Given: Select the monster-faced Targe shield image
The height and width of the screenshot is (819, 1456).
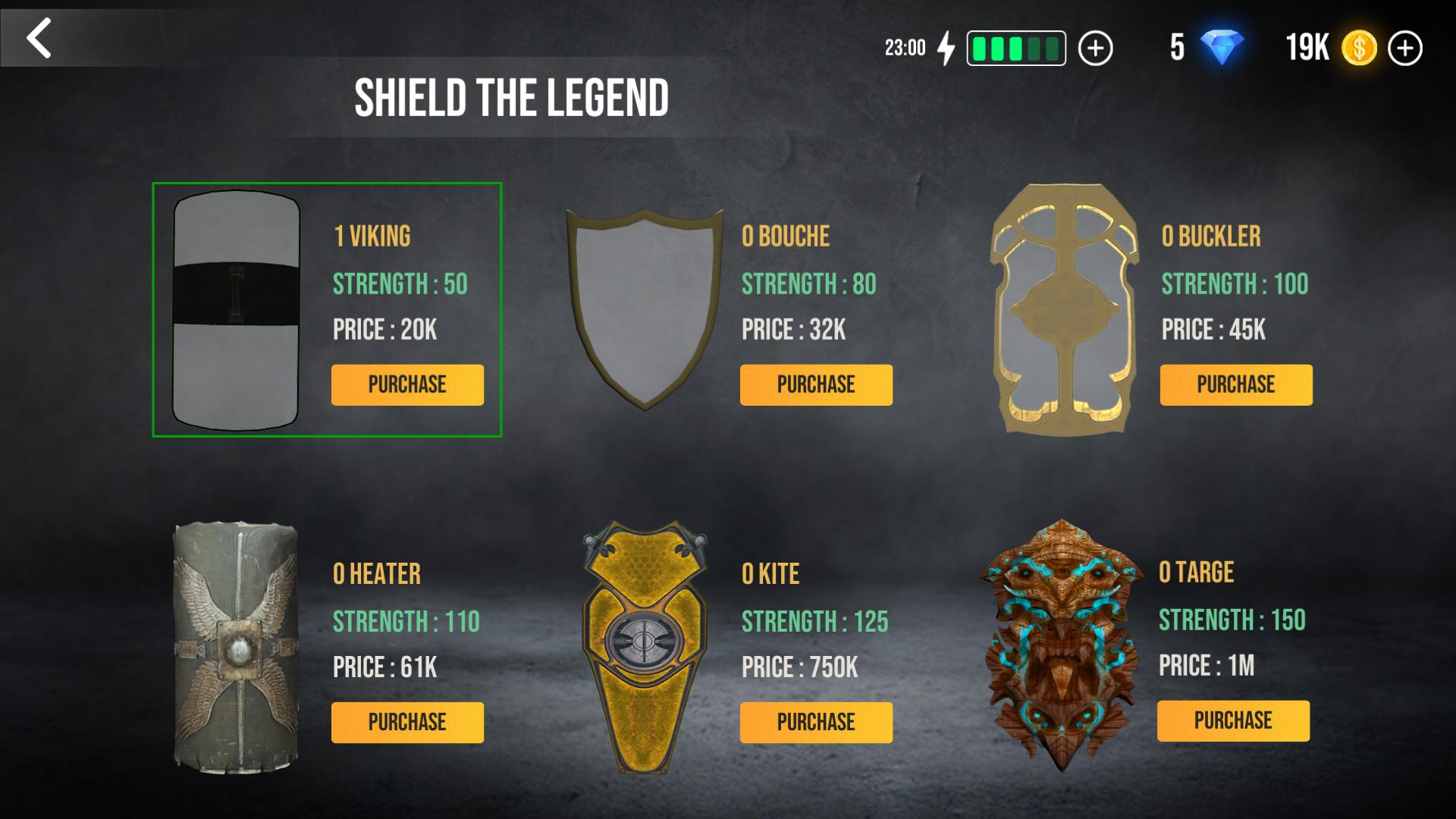Looking at the screenshot, I should [1062, 646].
